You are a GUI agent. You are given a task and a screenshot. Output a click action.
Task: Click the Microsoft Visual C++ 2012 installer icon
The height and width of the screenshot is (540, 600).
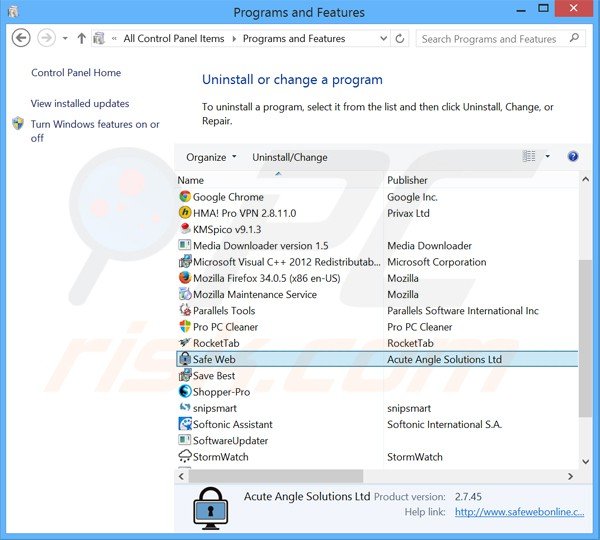click(185, 261)
